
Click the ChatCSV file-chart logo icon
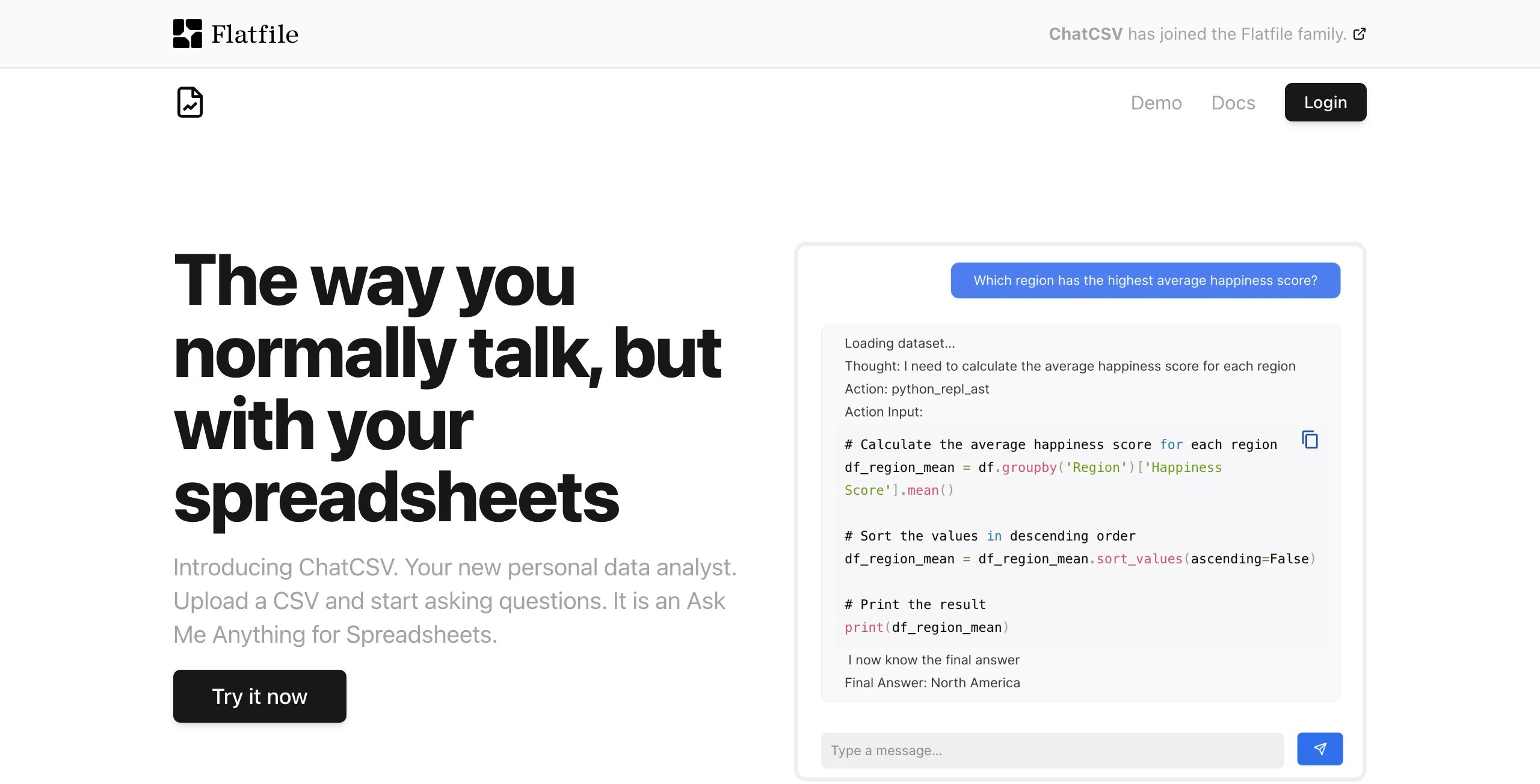tap(190, 102)
